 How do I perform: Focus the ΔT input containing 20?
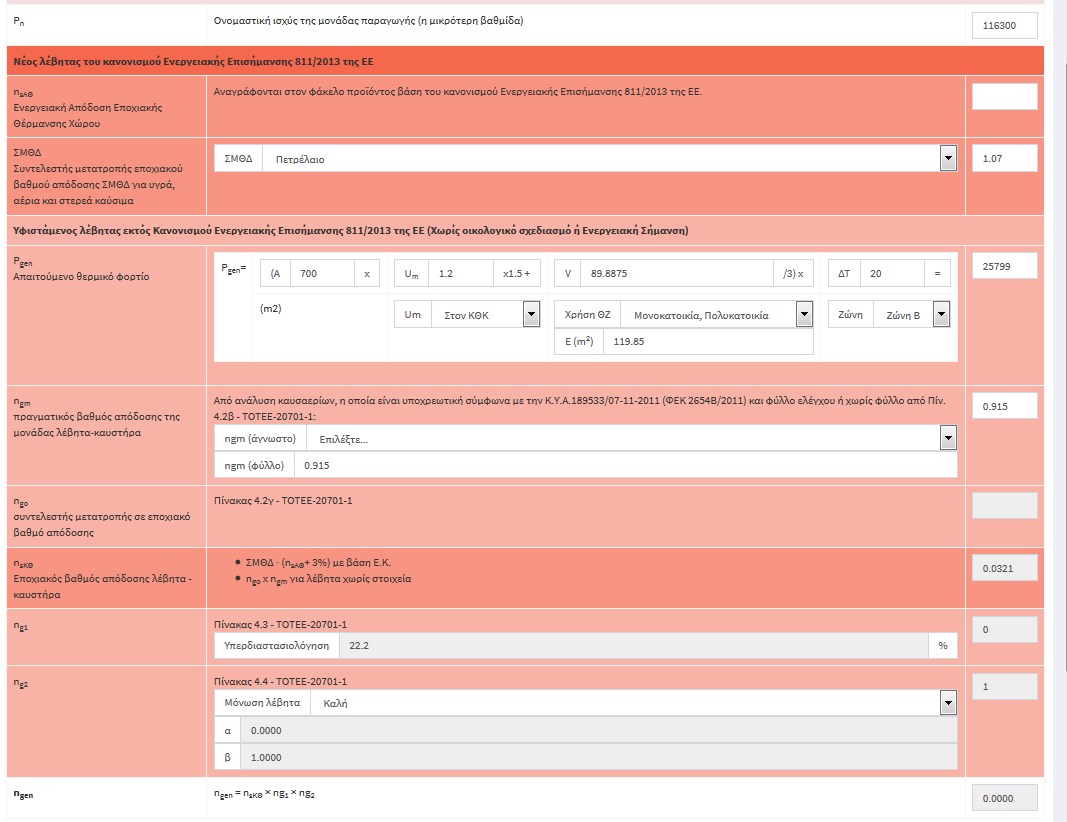[893, 274]
